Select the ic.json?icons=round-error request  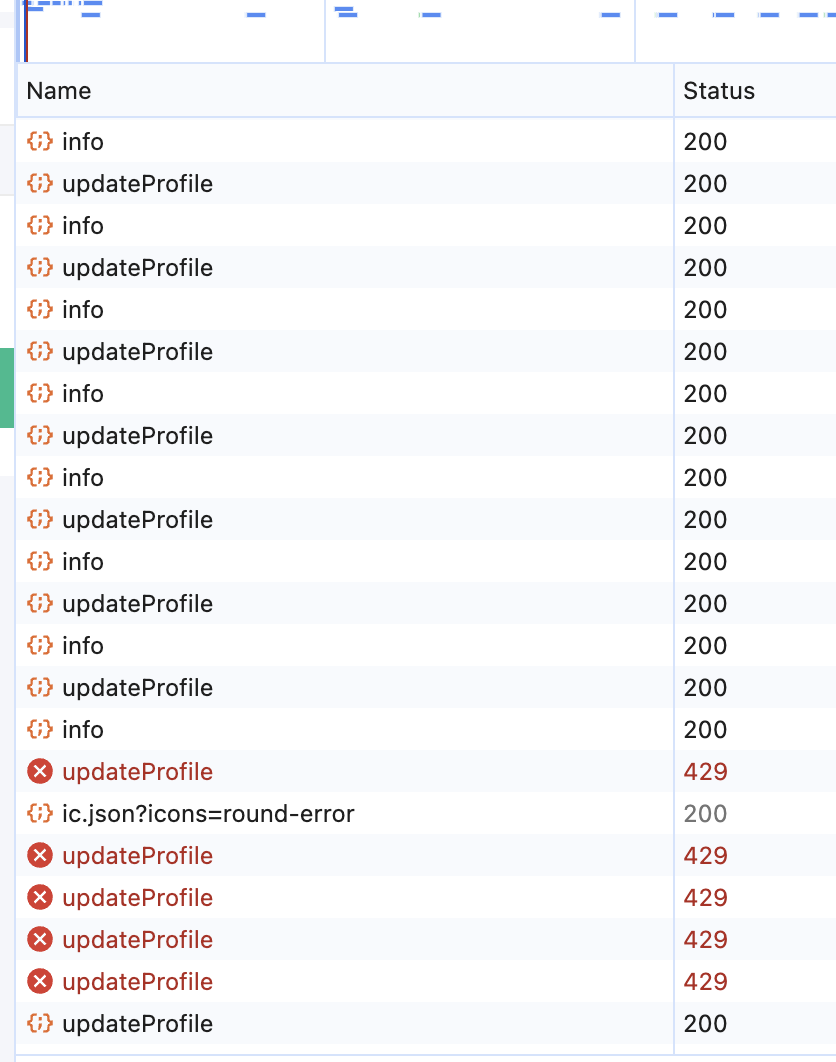click(x=208, y=814)
